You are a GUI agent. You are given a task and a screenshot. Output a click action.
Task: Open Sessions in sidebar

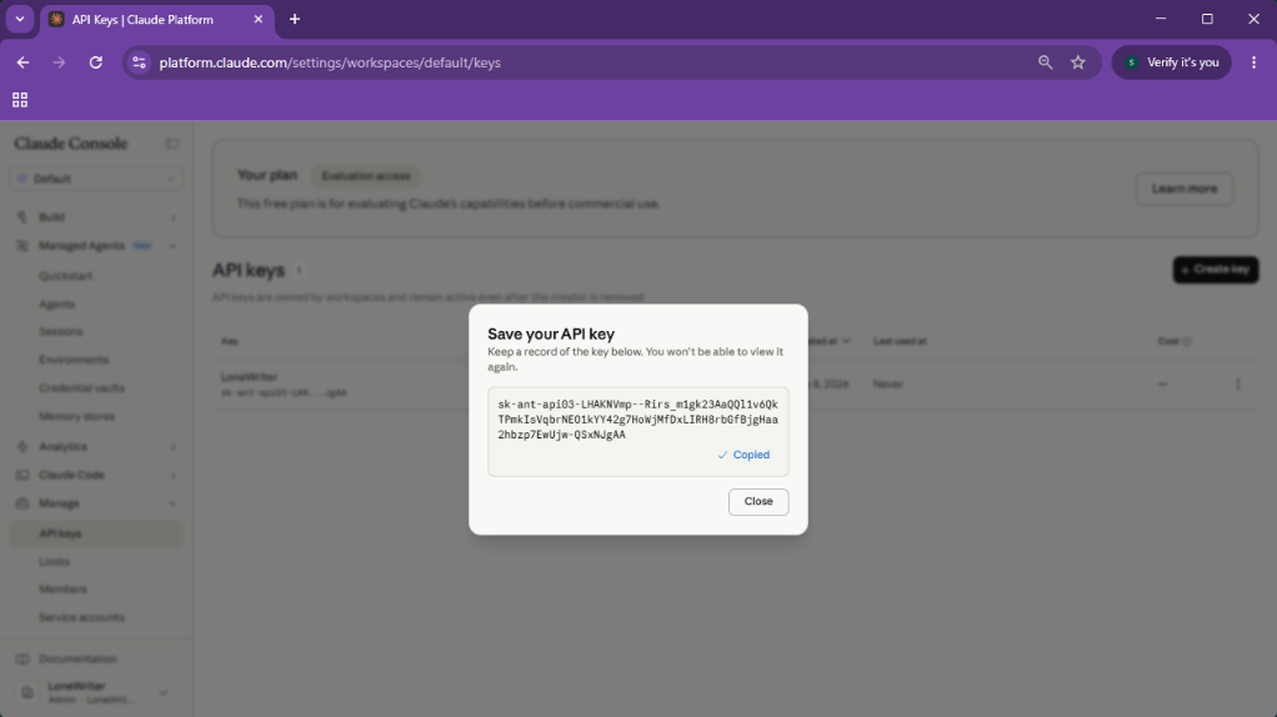coord(61,332)
